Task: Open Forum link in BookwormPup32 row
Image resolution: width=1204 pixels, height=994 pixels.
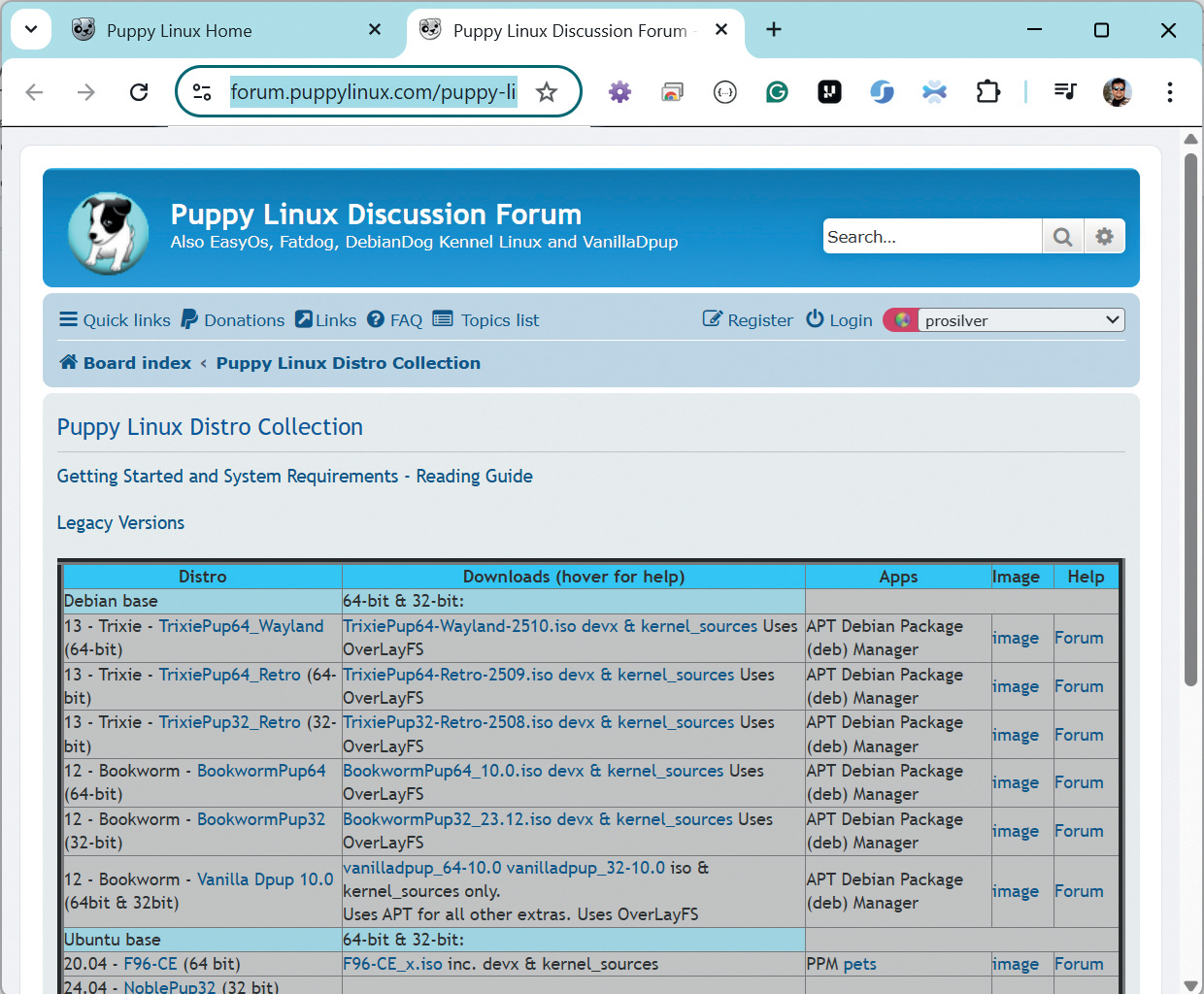Action: pyautogui.click(x=1079, y=831)
